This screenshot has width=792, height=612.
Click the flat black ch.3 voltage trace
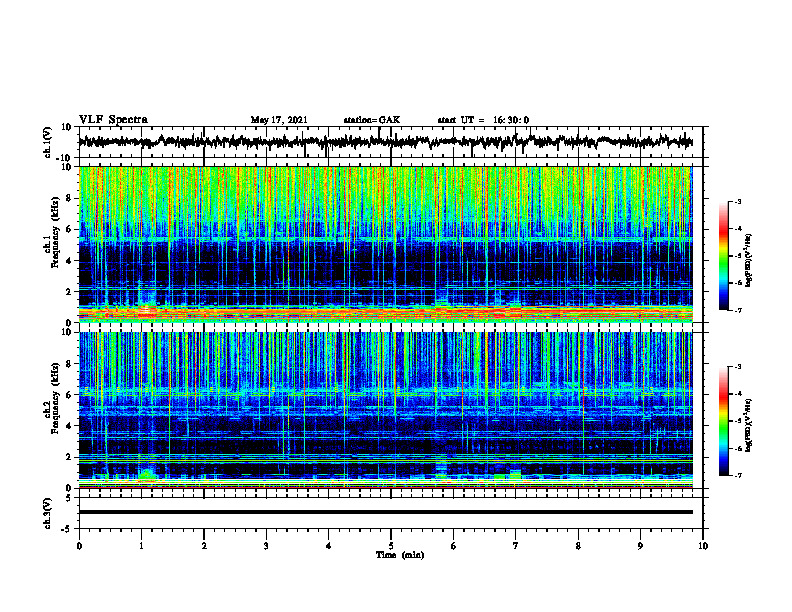coord(385,512)
